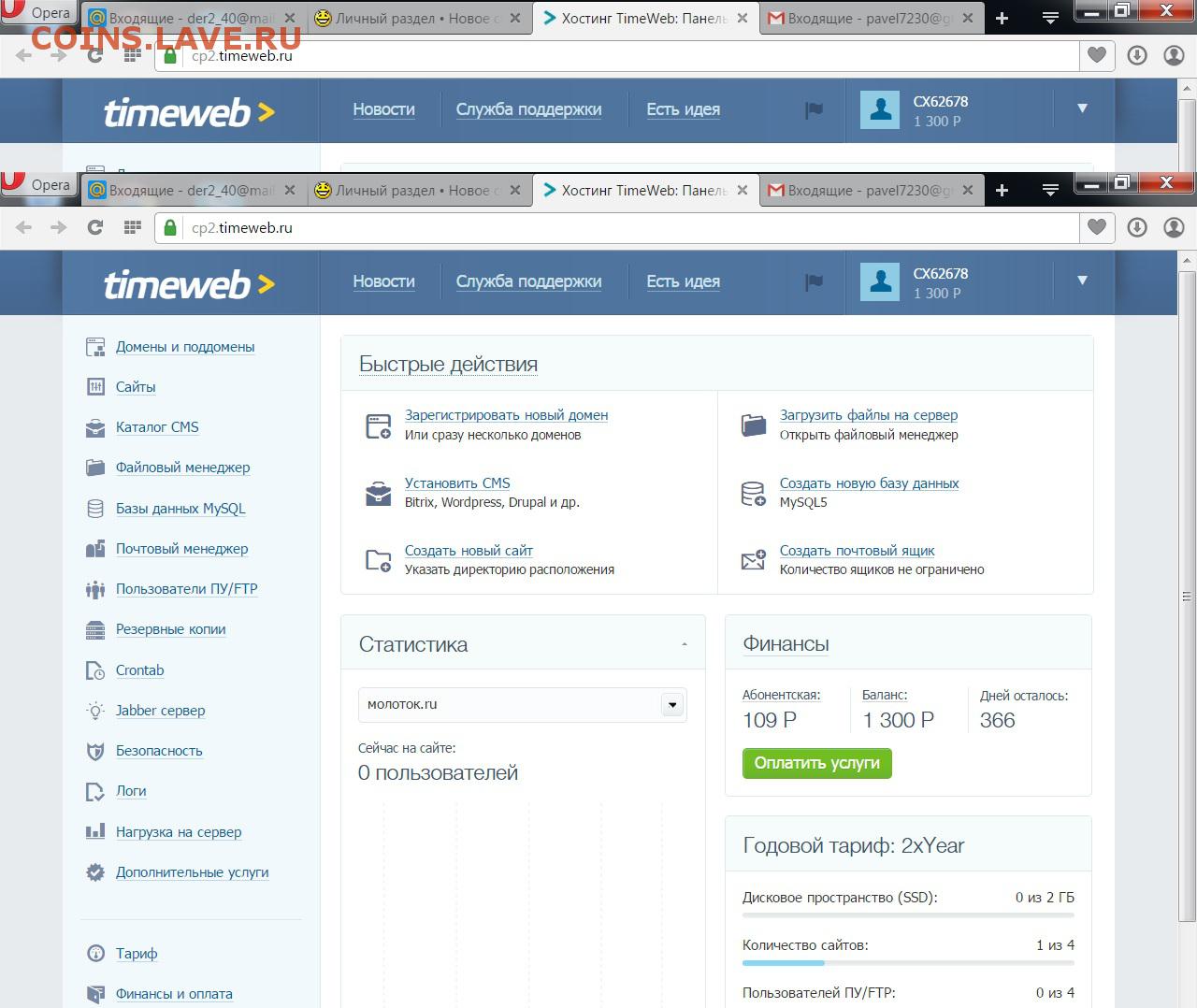Open the Создать новую базу данных link

pos(870,483)
